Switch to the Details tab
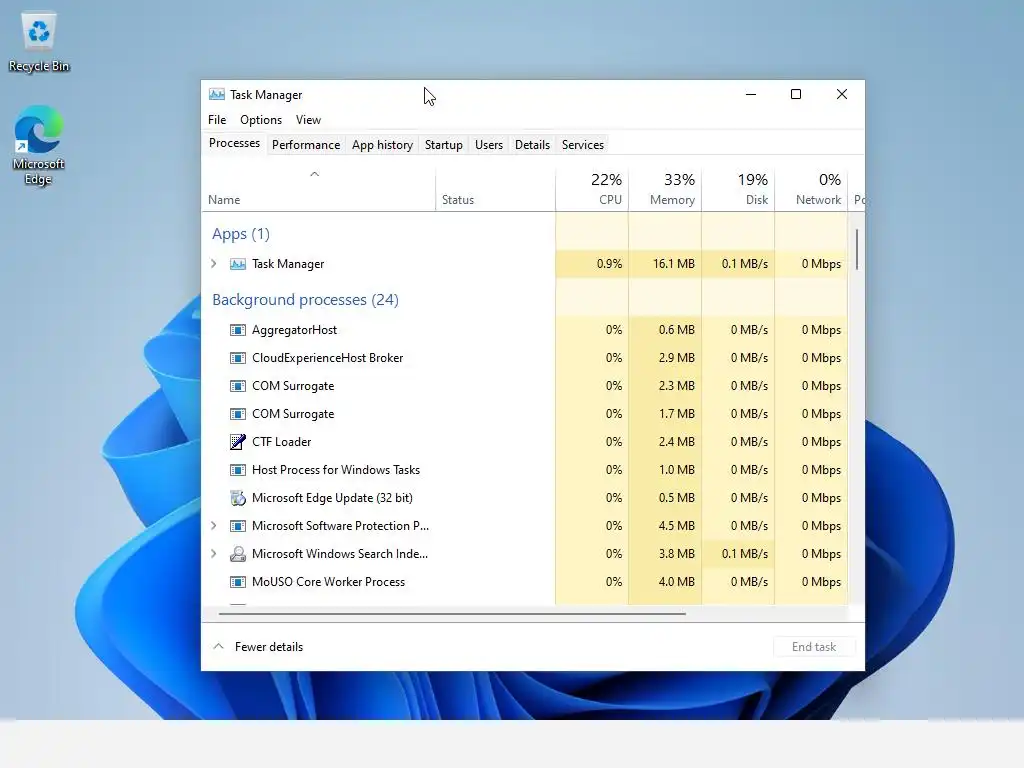 [x=532, y=145]
